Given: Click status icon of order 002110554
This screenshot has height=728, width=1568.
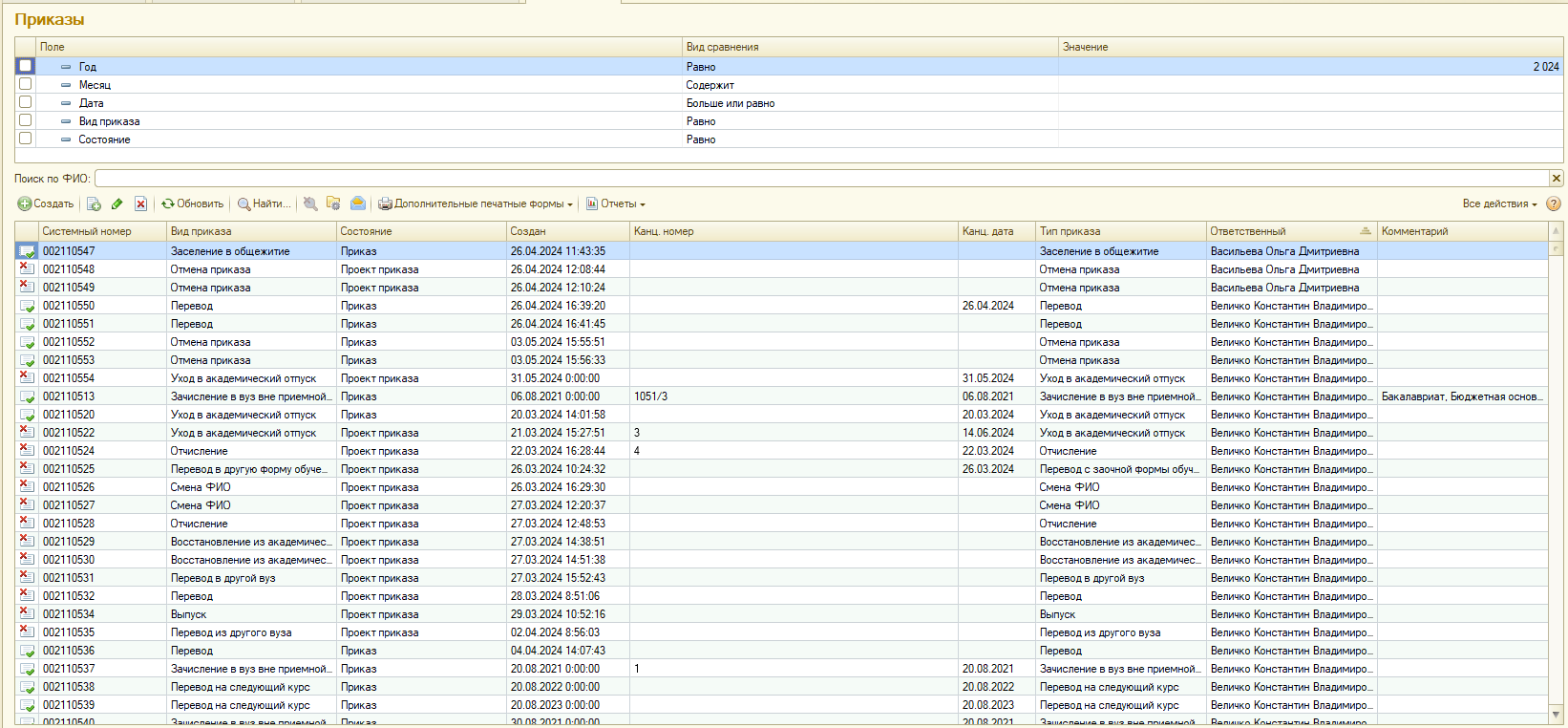Looking at the screenshot, I should coord(27,378).
